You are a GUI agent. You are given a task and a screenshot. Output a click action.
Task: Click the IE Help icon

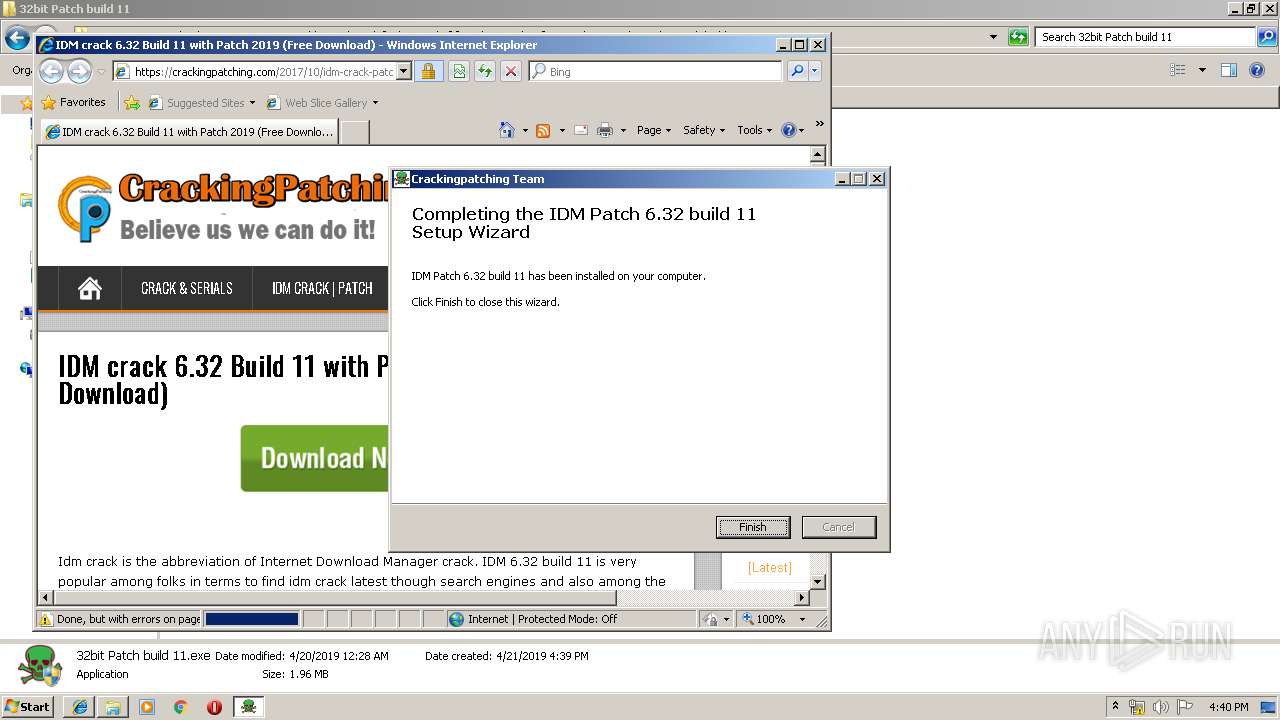(x=788, y=130)
